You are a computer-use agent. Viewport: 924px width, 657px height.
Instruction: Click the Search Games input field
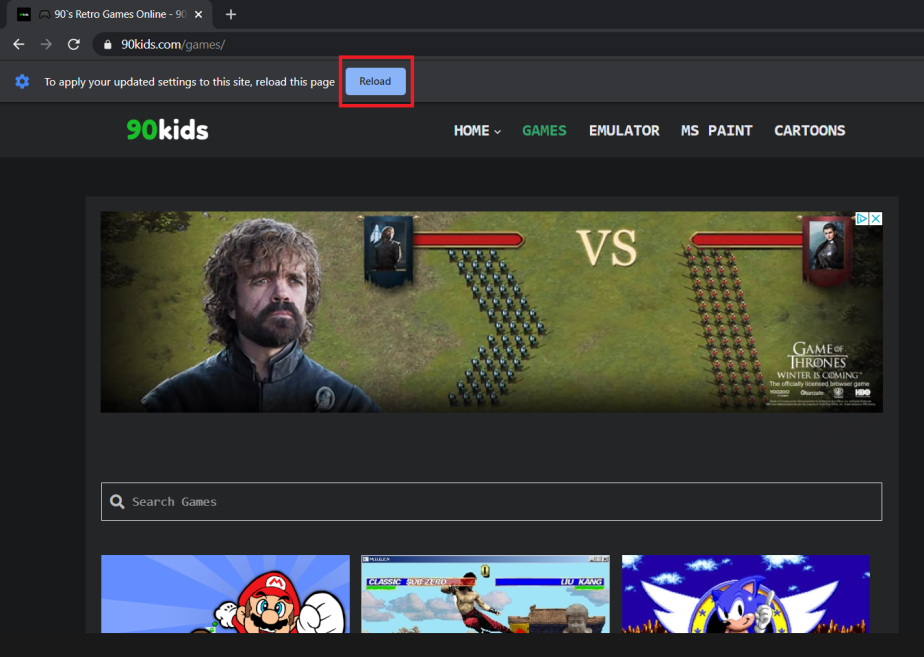(x=491, y=501)
